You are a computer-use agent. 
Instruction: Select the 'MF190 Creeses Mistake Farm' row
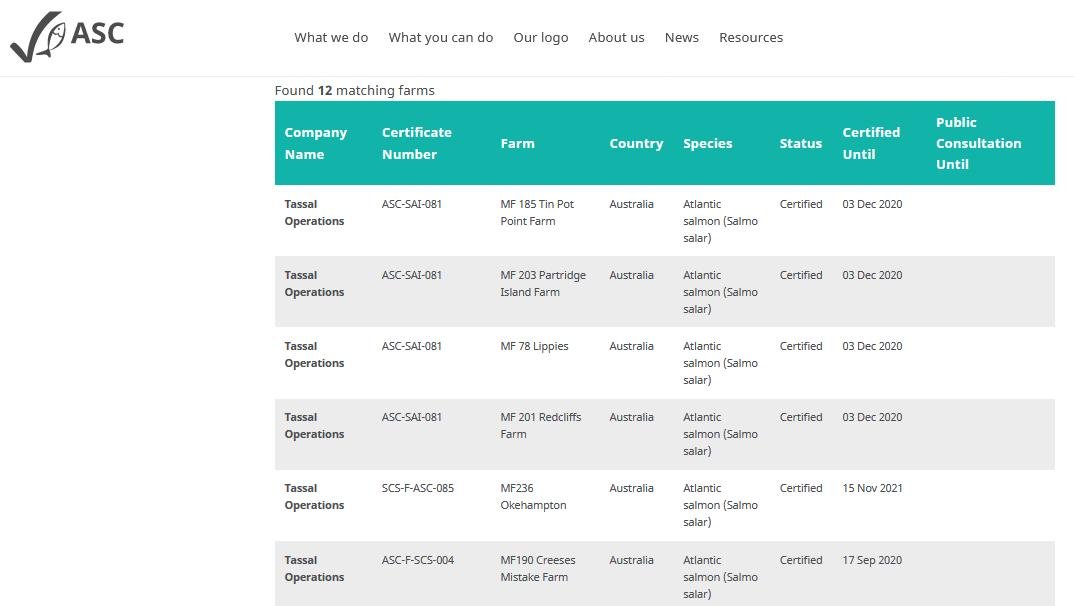click(x=538, y=568)
